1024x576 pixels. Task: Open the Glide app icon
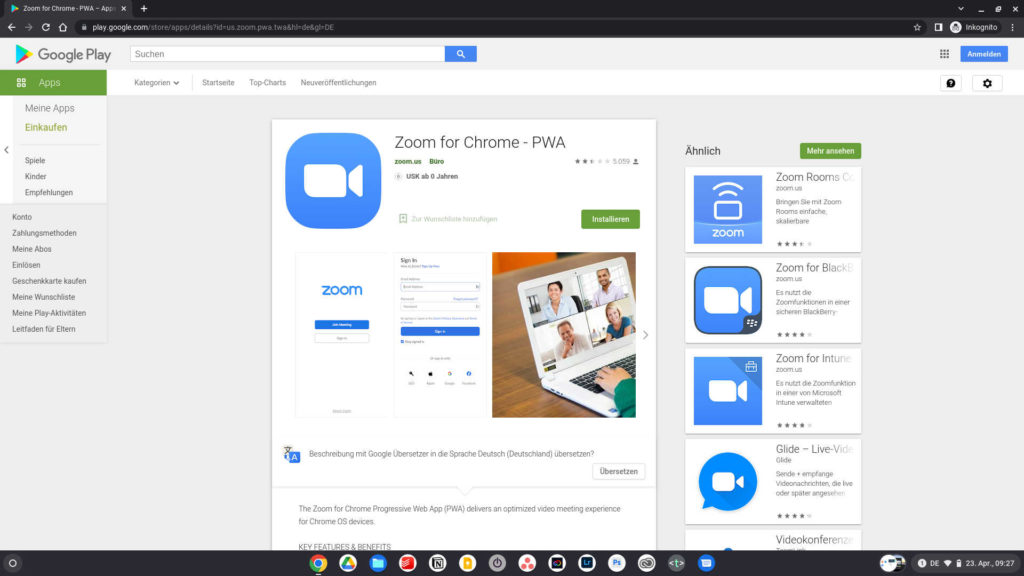point(727,481)
